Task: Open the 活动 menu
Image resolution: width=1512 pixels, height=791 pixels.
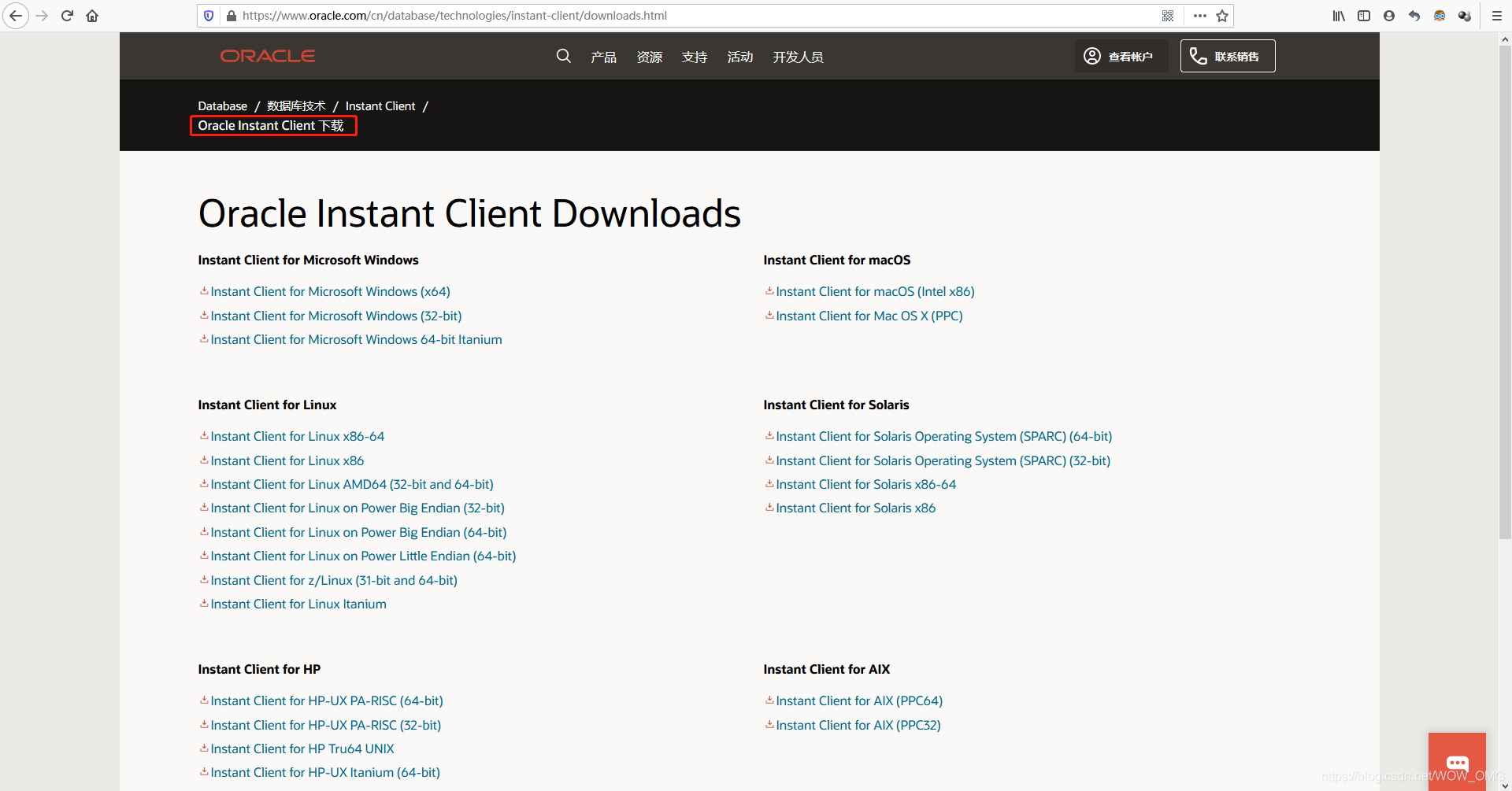Action: pos(740,57)
